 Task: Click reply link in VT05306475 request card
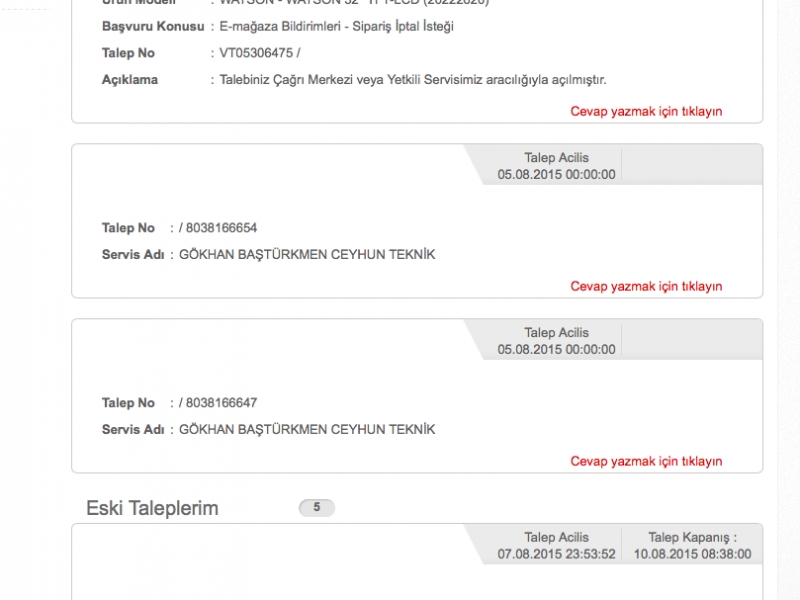646,111
